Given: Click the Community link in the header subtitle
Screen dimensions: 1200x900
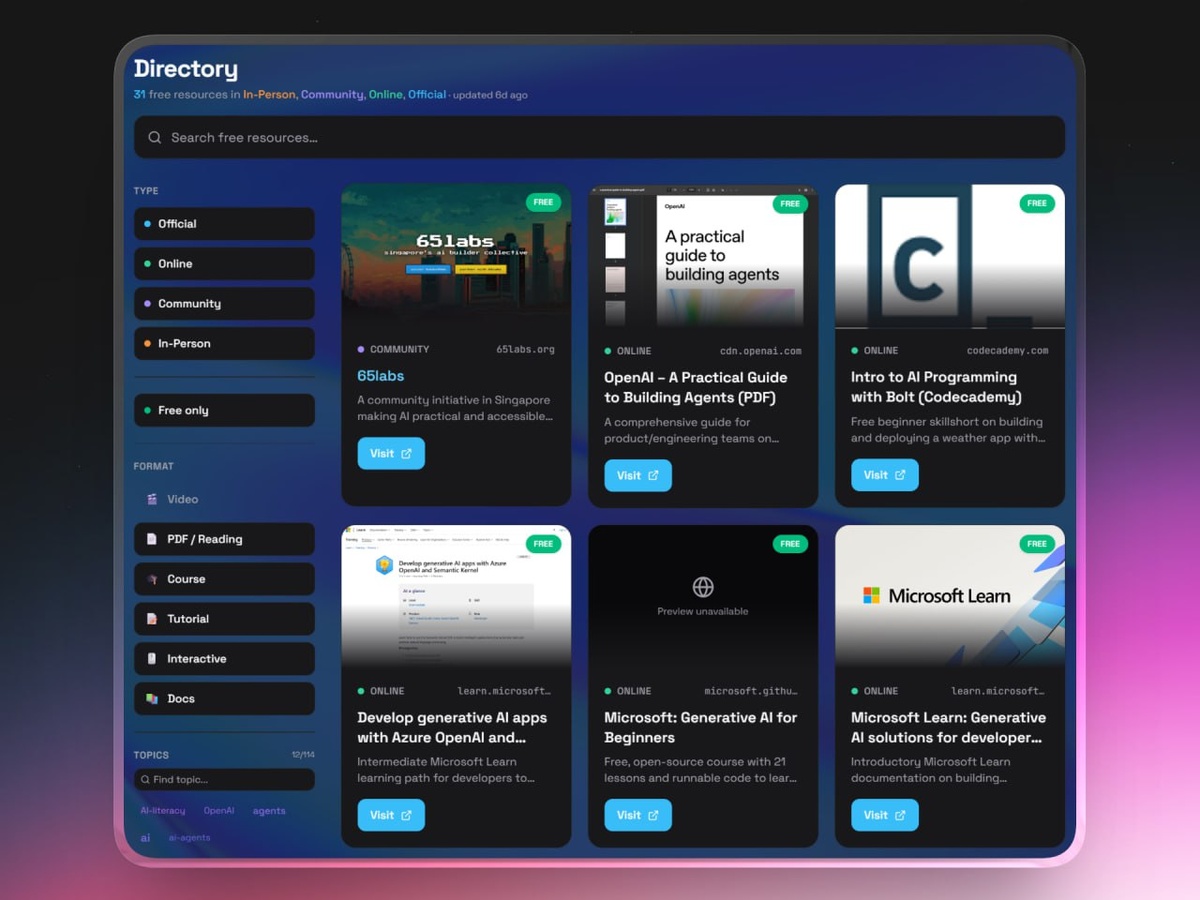Looking at the screenshot, I should coord(332,95).
